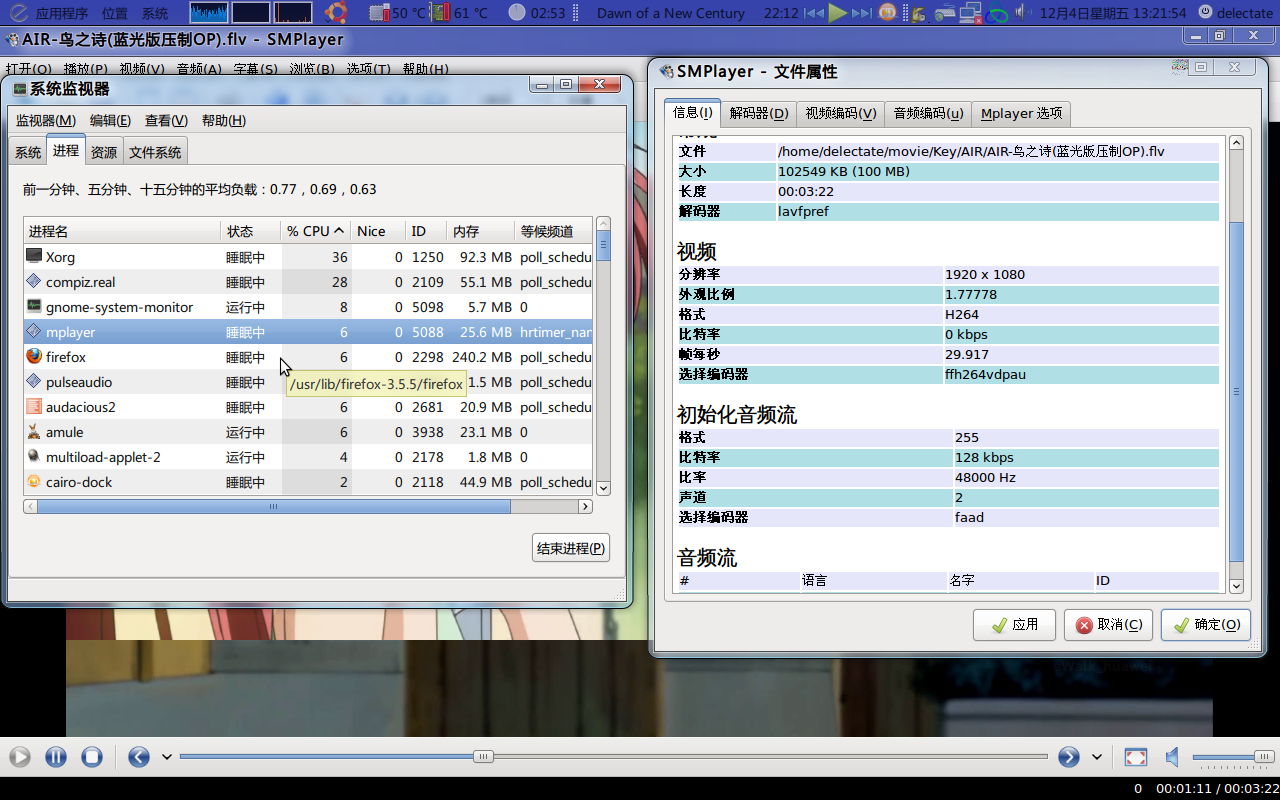
Task: Click the keyboard input method tray icon
Action: tap(945, 13)
